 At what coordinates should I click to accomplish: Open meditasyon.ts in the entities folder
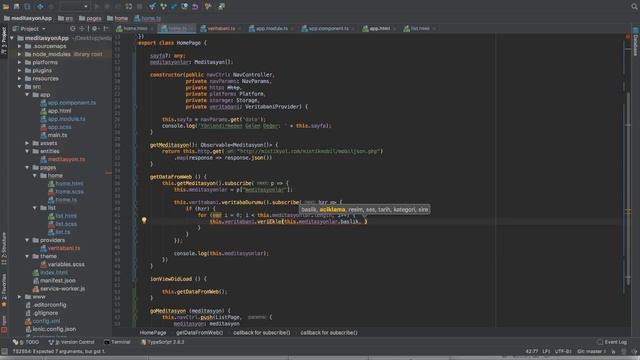coord(67,159)
